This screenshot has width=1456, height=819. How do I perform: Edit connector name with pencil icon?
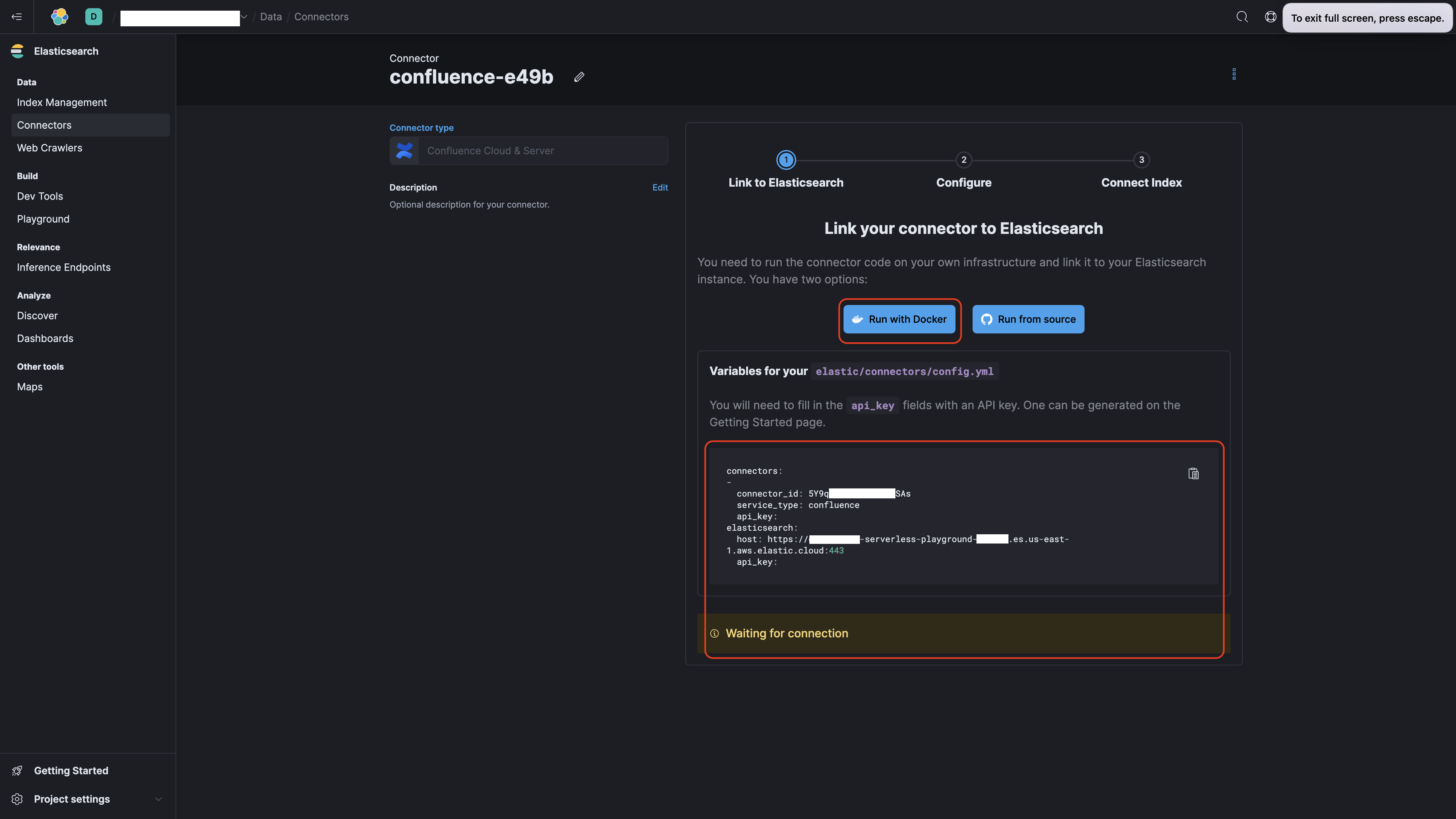point(579,77)
